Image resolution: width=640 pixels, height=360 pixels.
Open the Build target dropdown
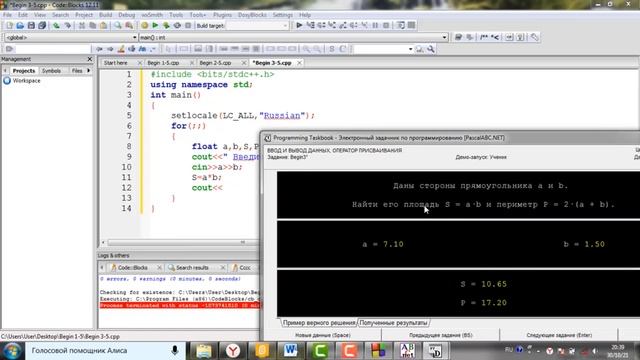(257, 25)
